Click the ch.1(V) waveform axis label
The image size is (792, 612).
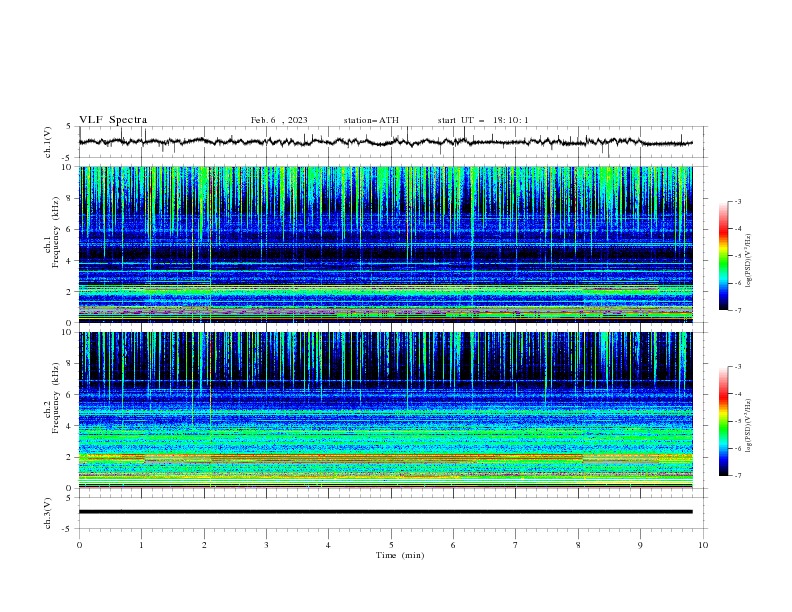pos(48,142)
